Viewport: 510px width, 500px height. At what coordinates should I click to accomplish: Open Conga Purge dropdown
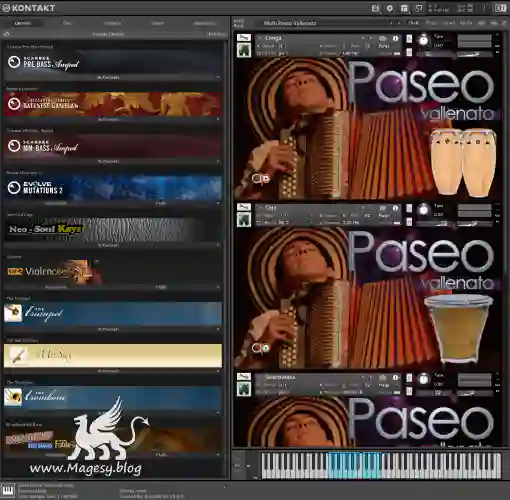(x=384, y=46)
